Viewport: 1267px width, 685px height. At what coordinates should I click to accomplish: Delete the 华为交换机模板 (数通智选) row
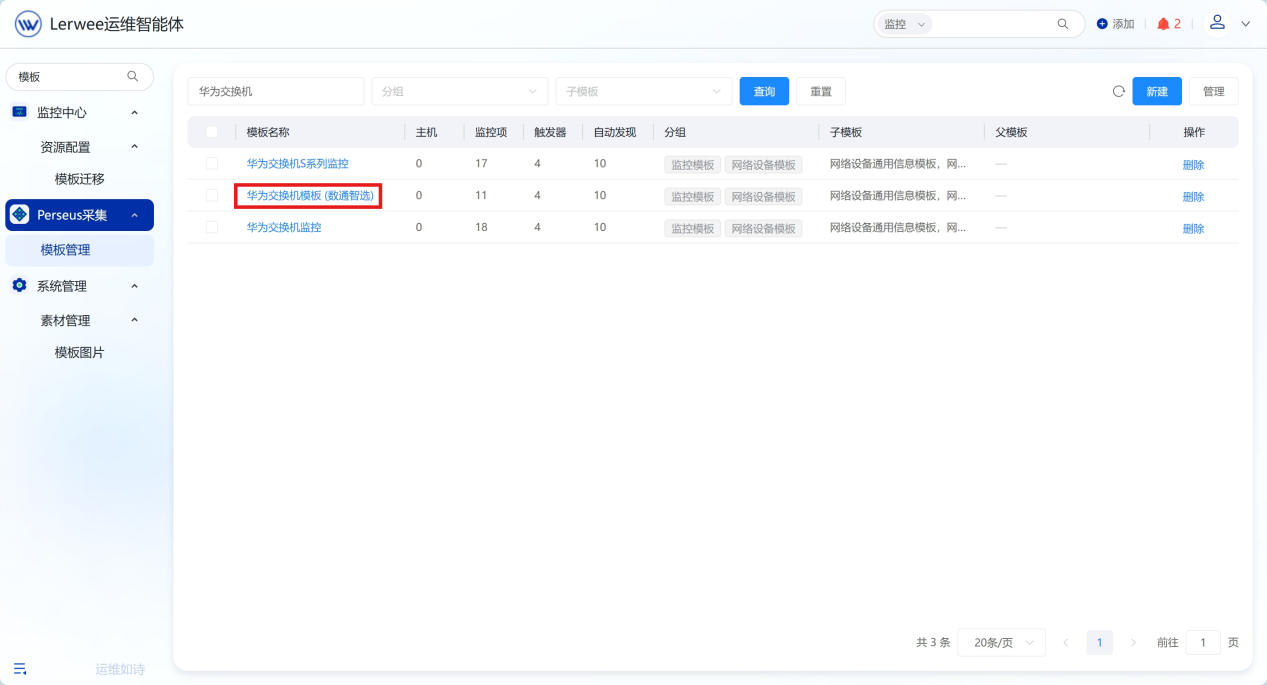pyautogui.click(x=1194, y=197)
